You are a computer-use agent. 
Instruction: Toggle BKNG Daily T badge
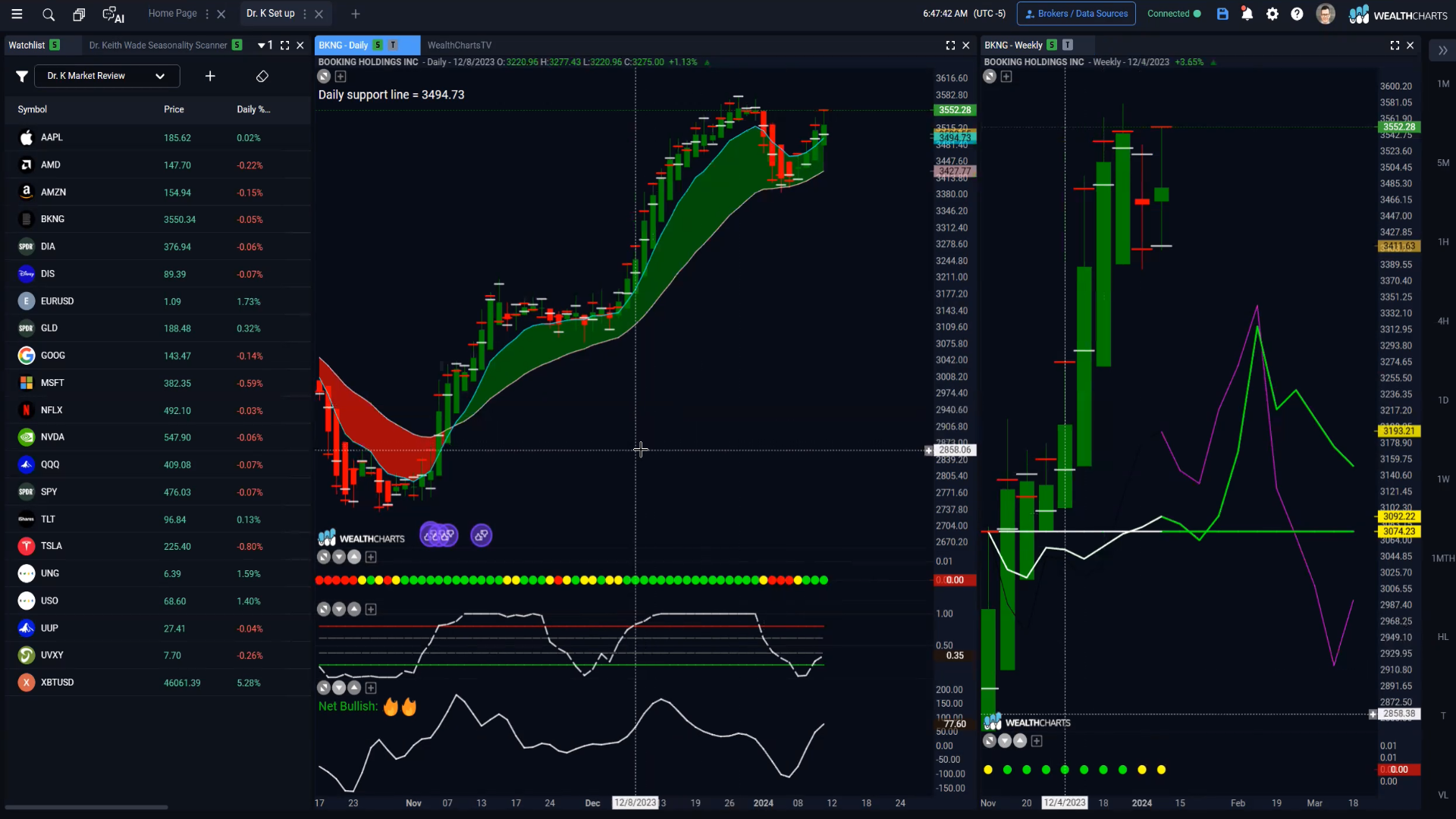(x=393, y=45)
